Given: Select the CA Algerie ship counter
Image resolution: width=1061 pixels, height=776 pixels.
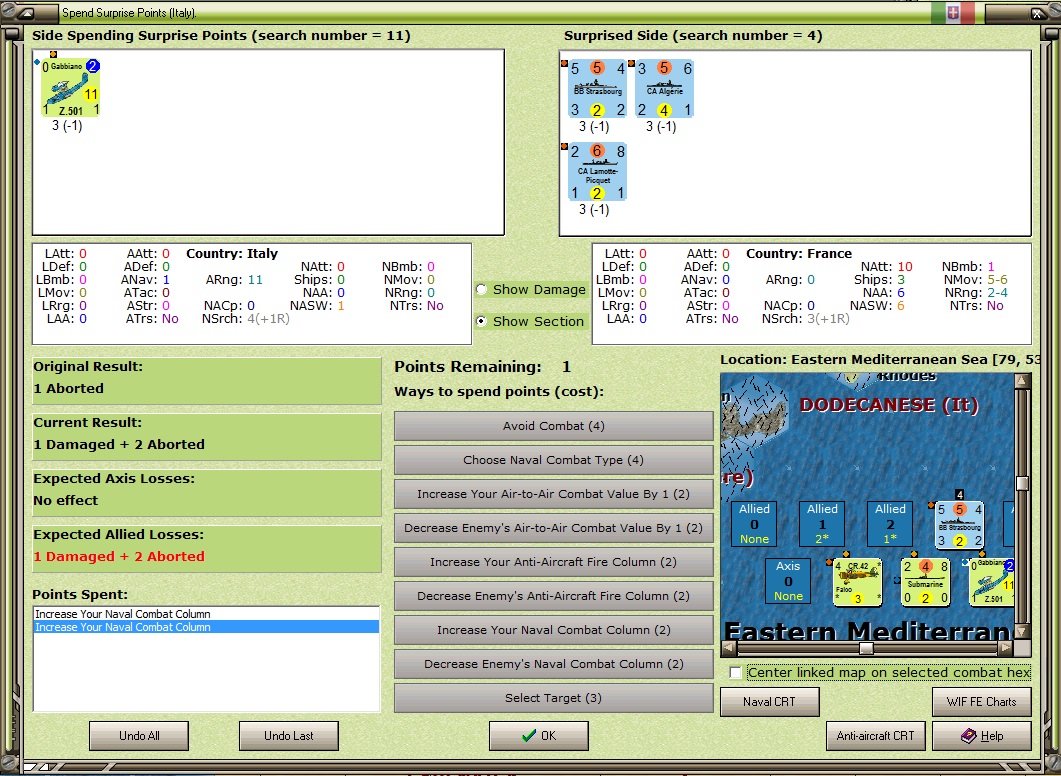Looking at the screenshot, I should 664,89.
